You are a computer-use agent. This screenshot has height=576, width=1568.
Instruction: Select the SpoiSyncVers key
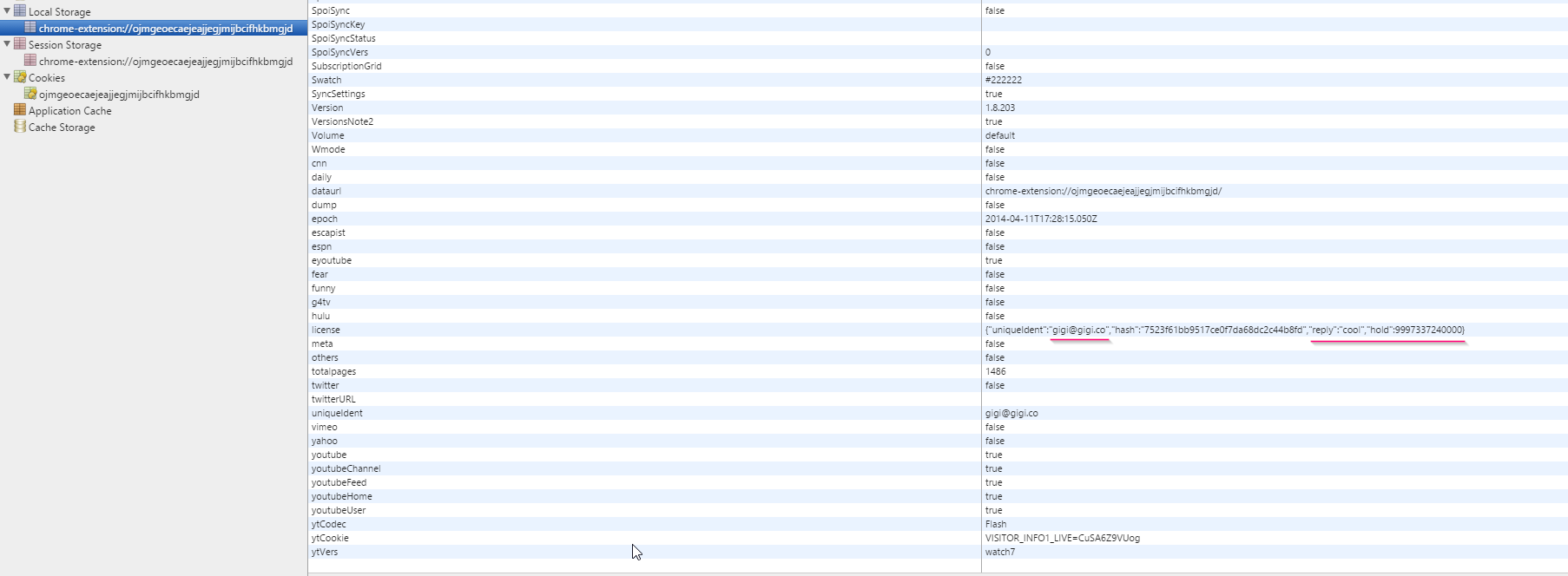point(339,52)
